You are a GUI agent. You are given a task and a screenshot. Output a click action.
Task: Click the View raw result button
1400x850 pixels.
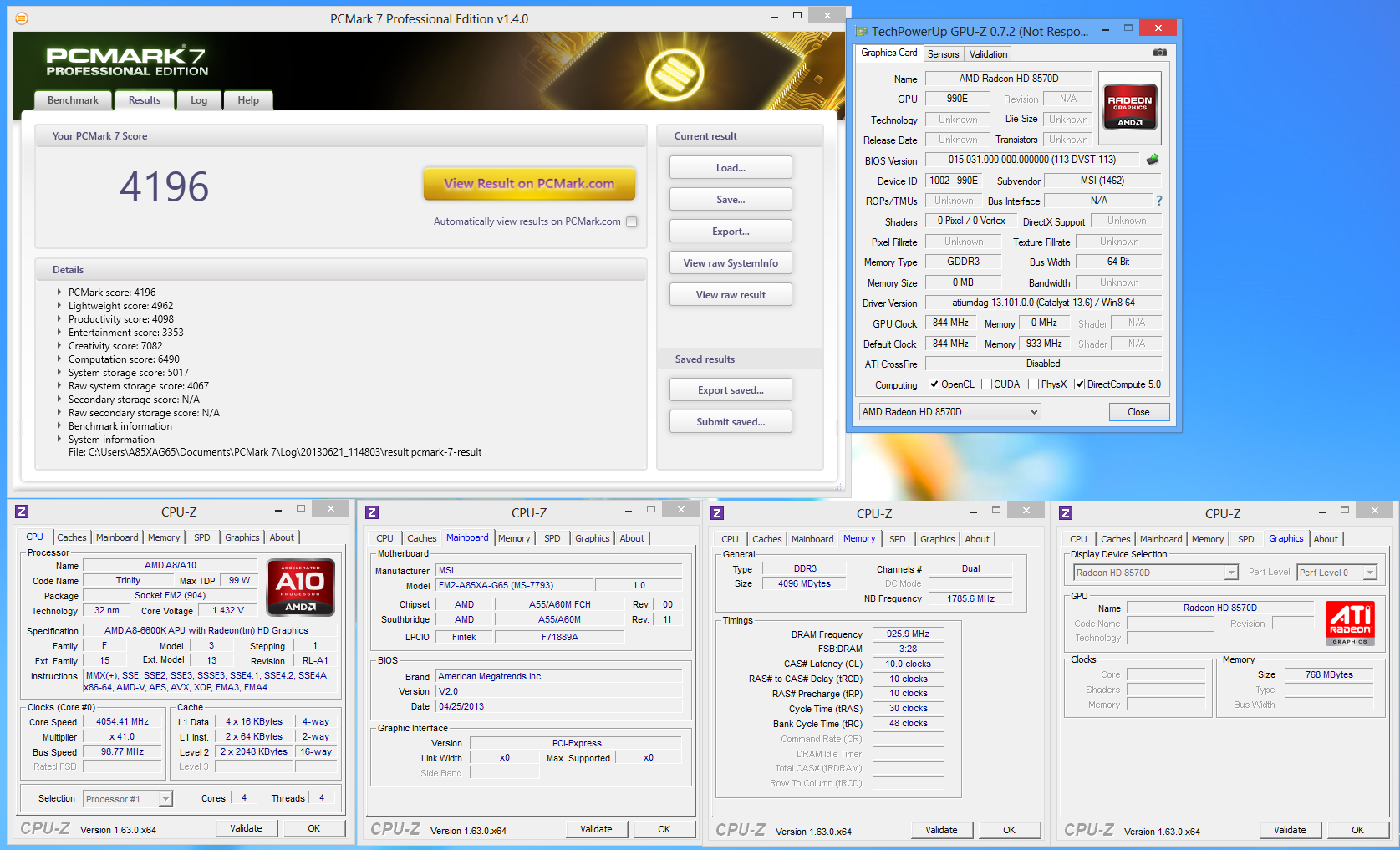click(731, 295)
